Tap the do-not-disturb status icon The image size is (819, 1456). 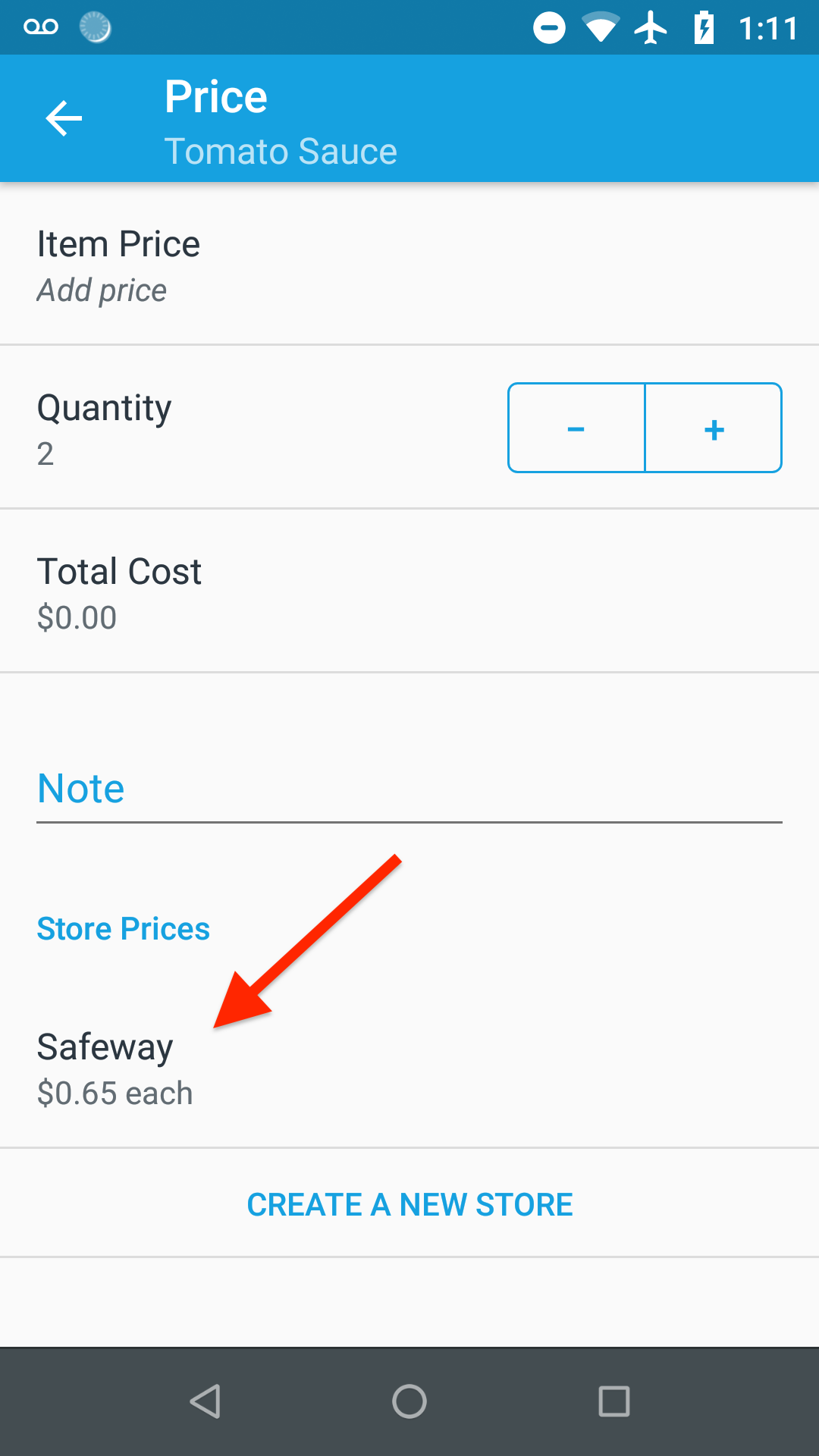[x=549, y=29]
